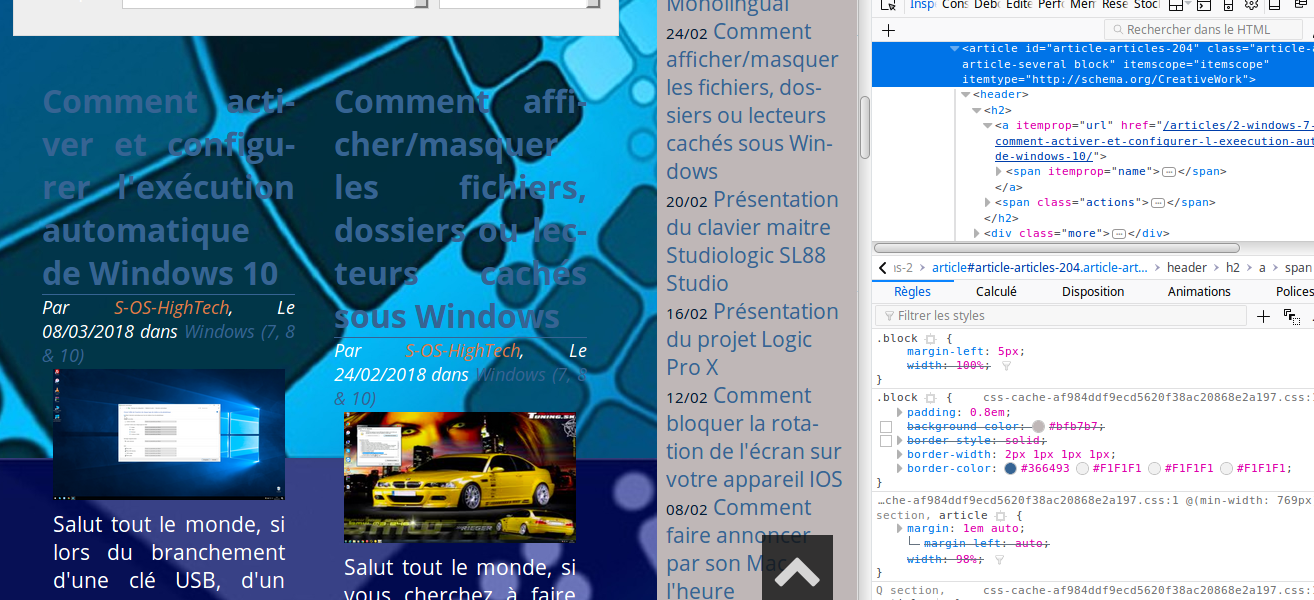The width and height of the screenshot is (1314, 600).
Task: Collapse the header node in HTML tree
Action: (965, 95)
